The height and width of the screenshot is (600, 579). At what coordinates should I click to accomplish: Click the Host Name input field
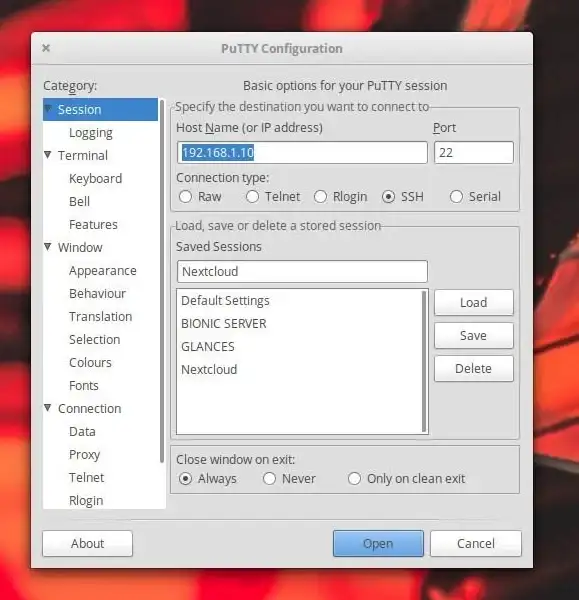[302, 153]
